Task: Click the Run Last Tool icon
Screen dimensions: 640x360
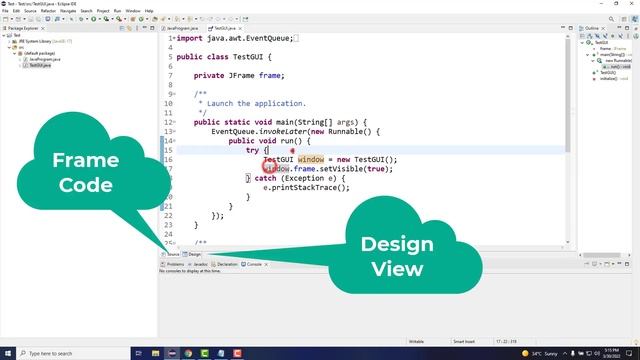Action: (119, 19)
